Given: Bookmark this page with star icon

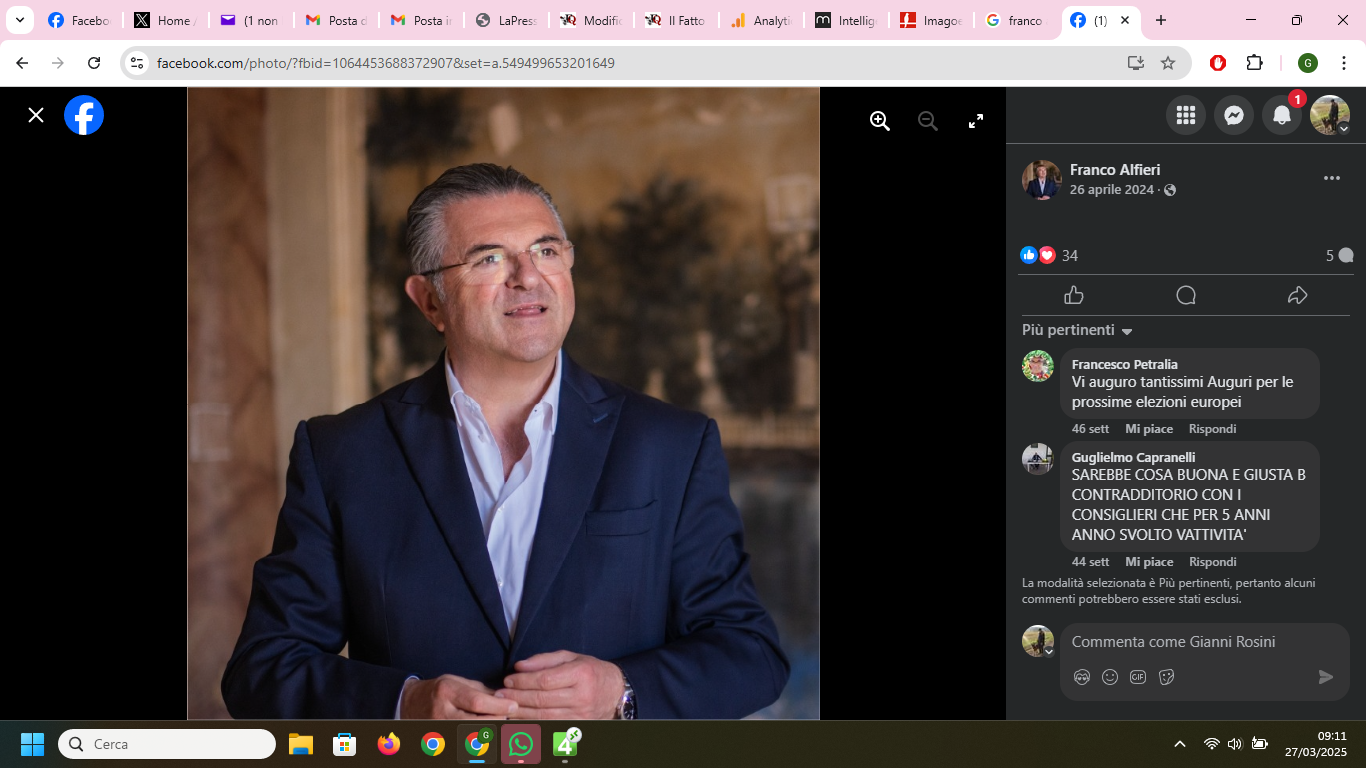Looking at the screenshot, I should (1168, 63).
